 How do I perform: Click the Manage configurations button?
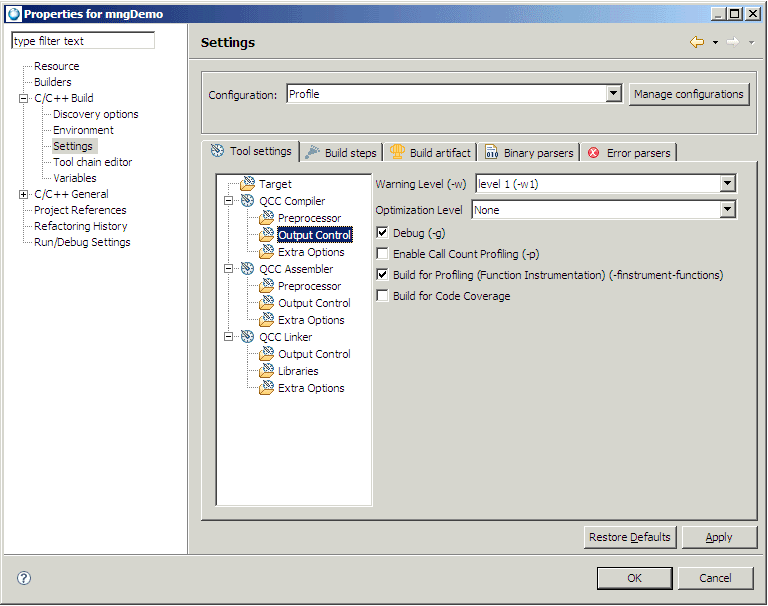[x=689, y=94]
